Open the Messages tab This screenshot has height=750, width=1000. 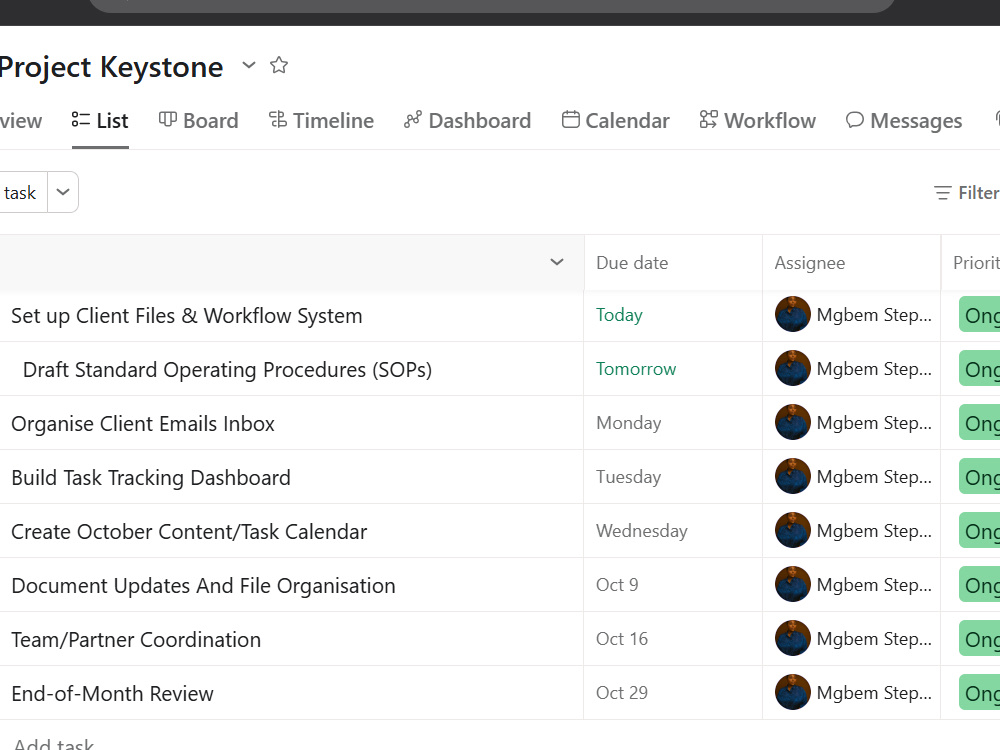tap(904, 121)
